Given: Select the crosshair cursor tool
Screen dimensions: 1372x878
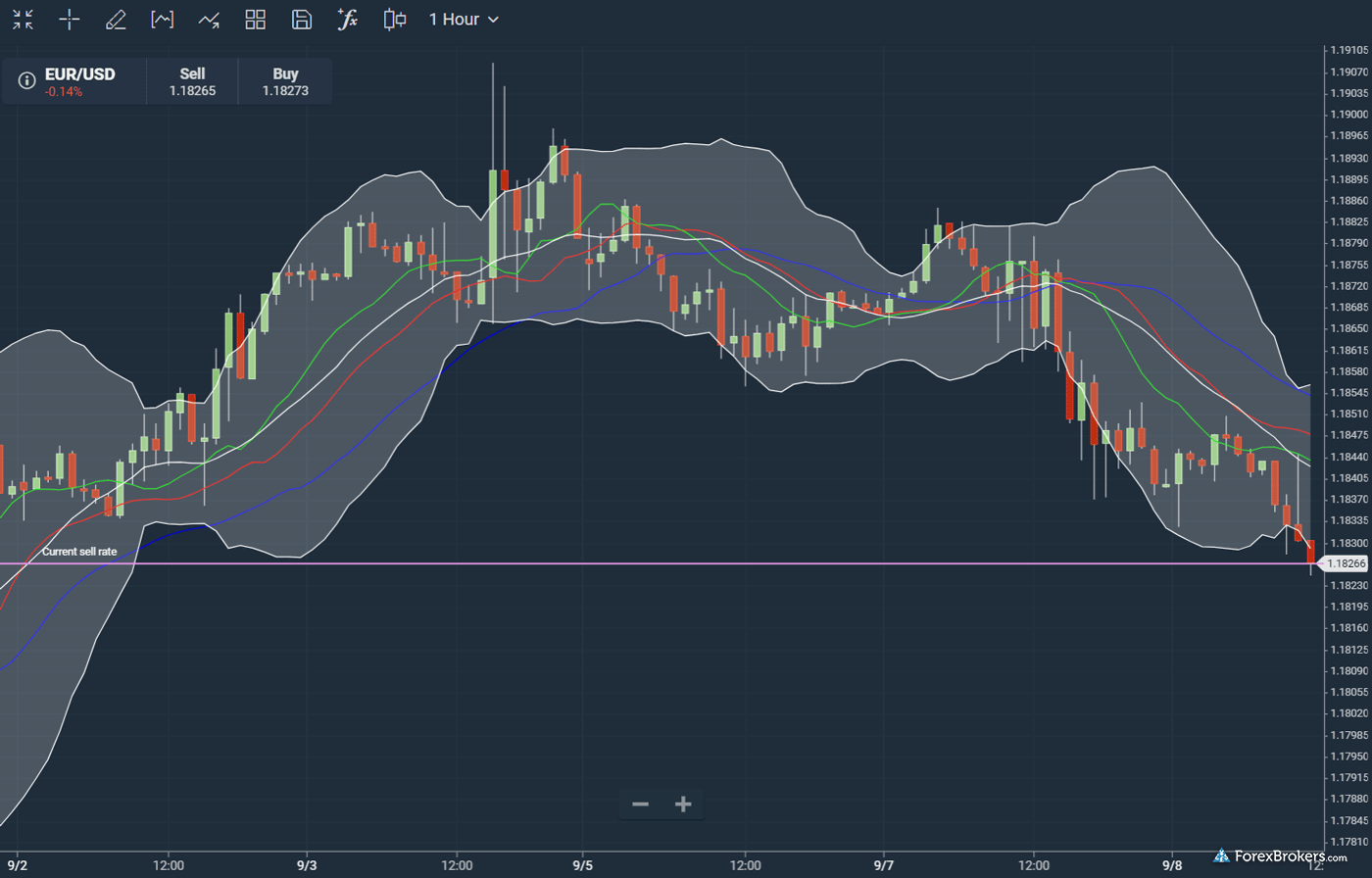Looking at the screenshot, I should pyautogui.click(x=70, y=20).
